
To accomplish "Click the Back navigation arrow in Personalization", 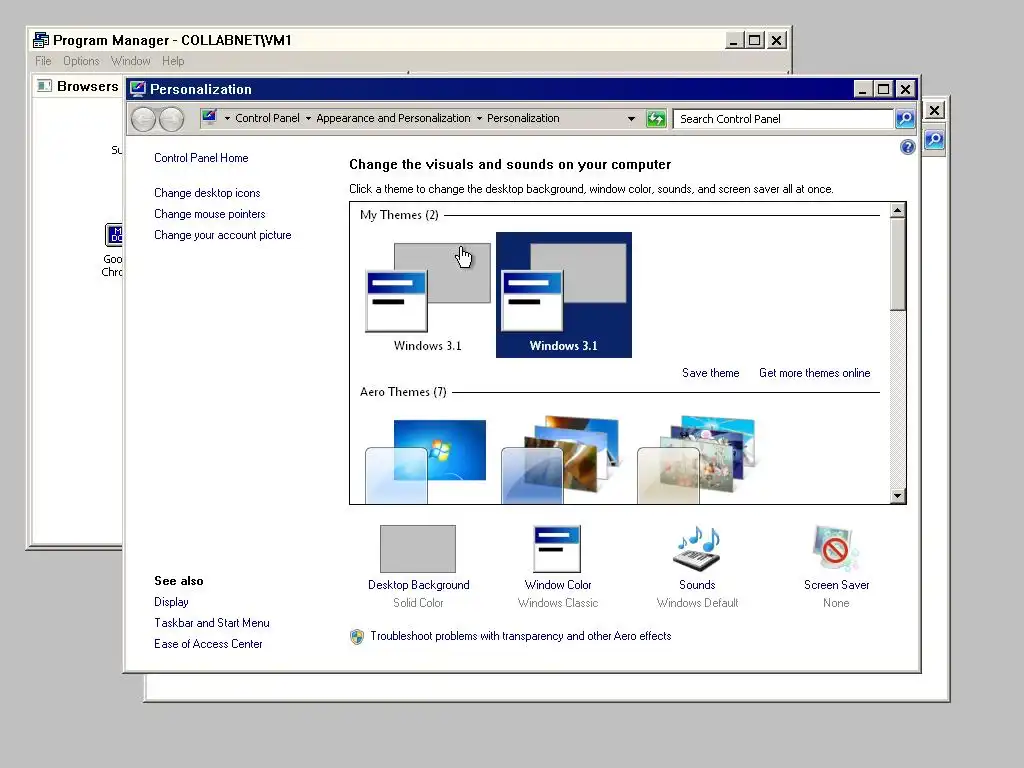I will click(x=143, y=119).
